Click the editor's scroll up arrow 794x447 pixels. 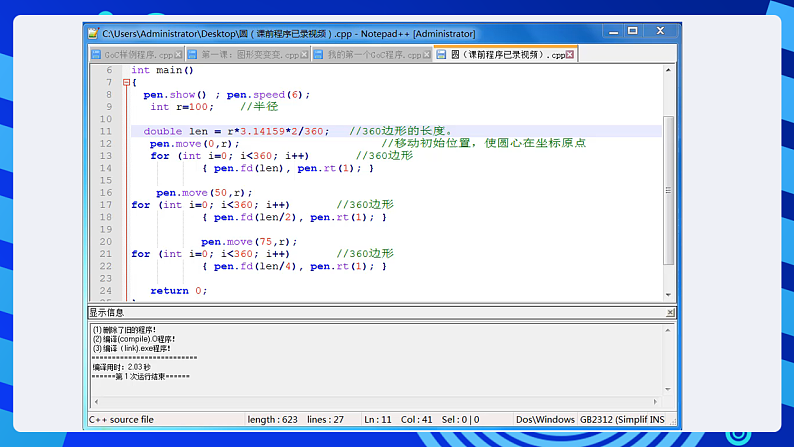670,70
